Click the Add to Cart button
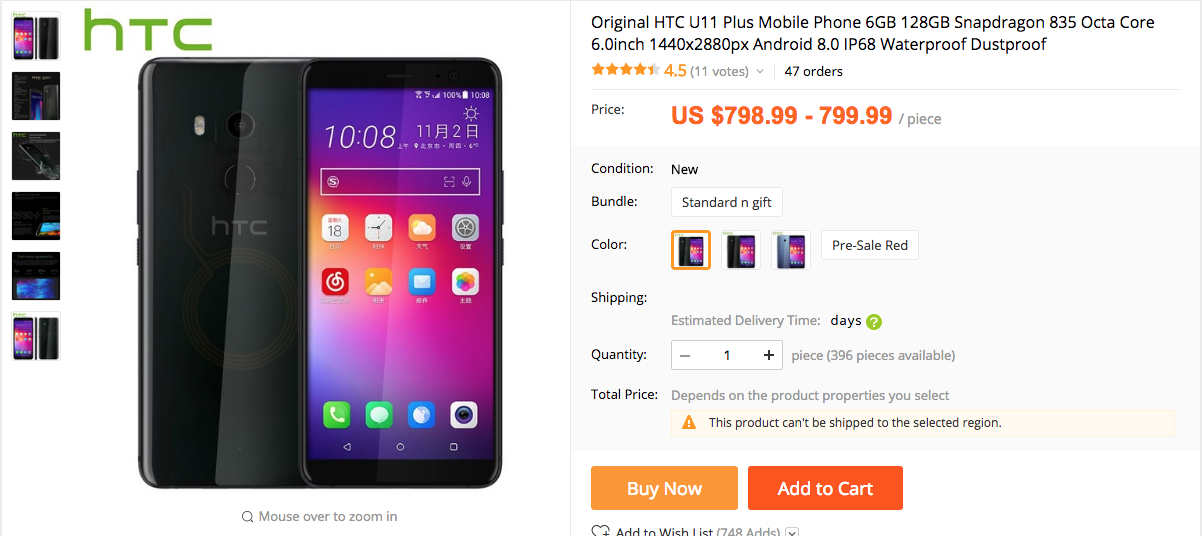This screenshot has width=1202, height=536. point(825,488)
